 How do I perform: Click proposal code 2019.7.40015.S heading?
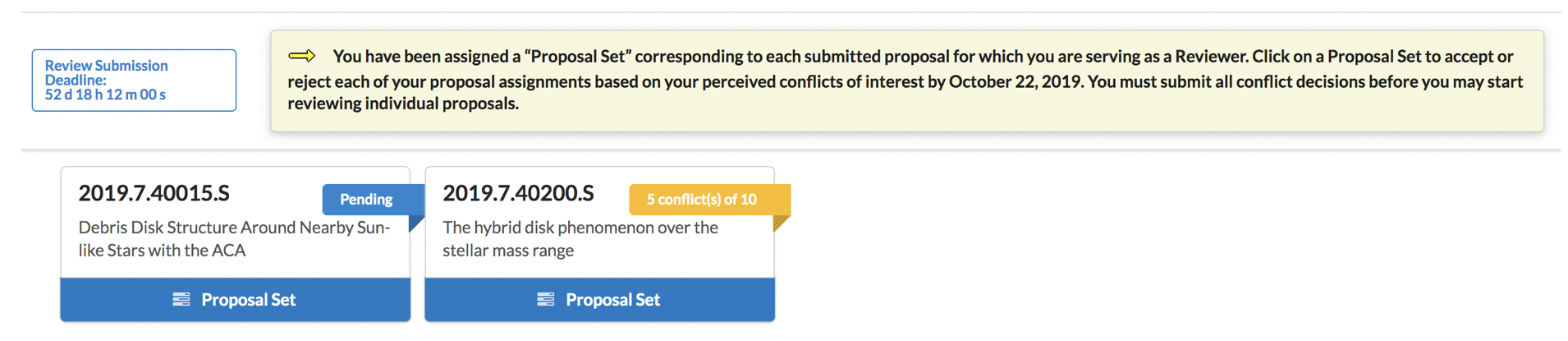[x=154, y=193]
